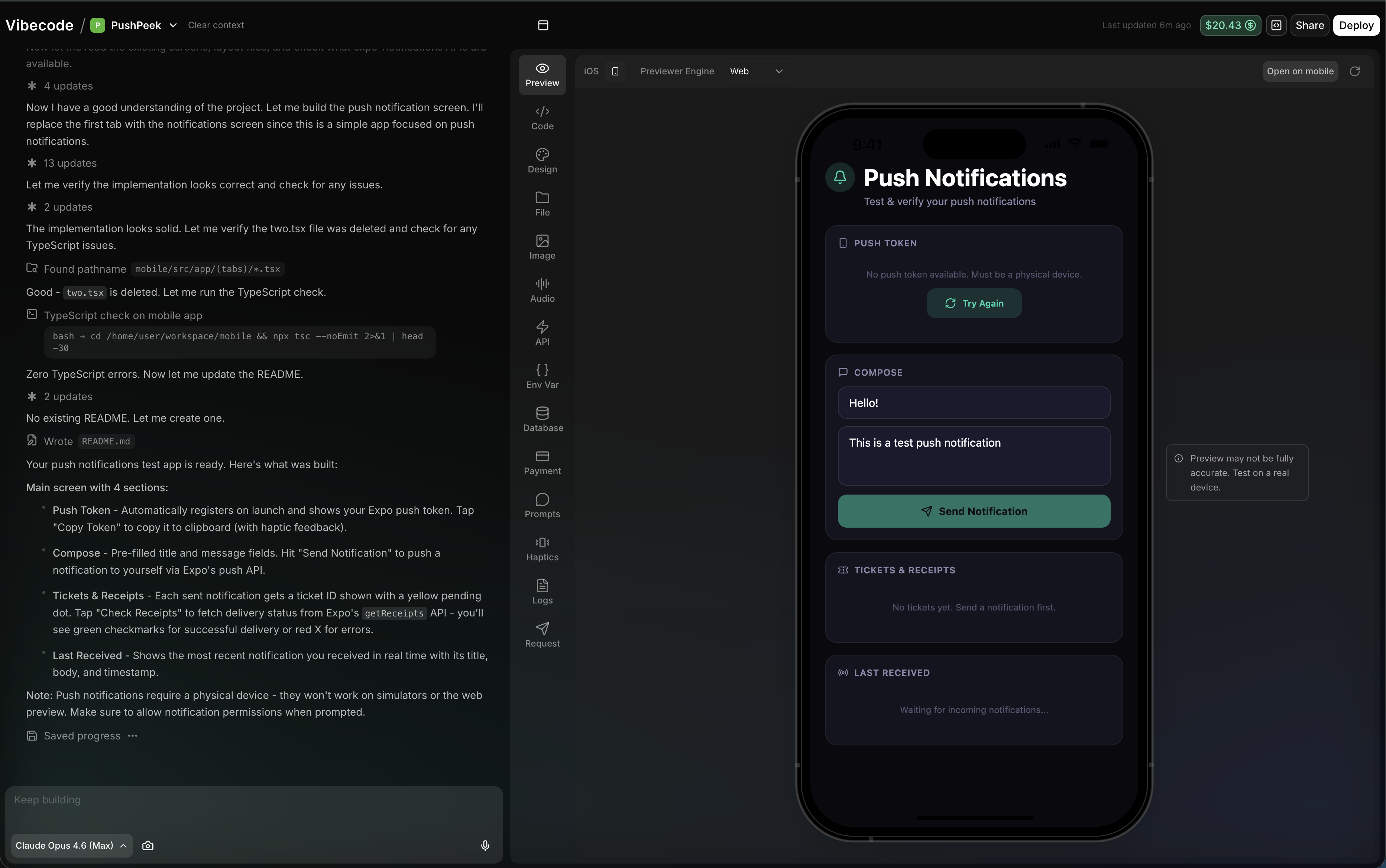Click the Deploy button

pos(1356,25)
